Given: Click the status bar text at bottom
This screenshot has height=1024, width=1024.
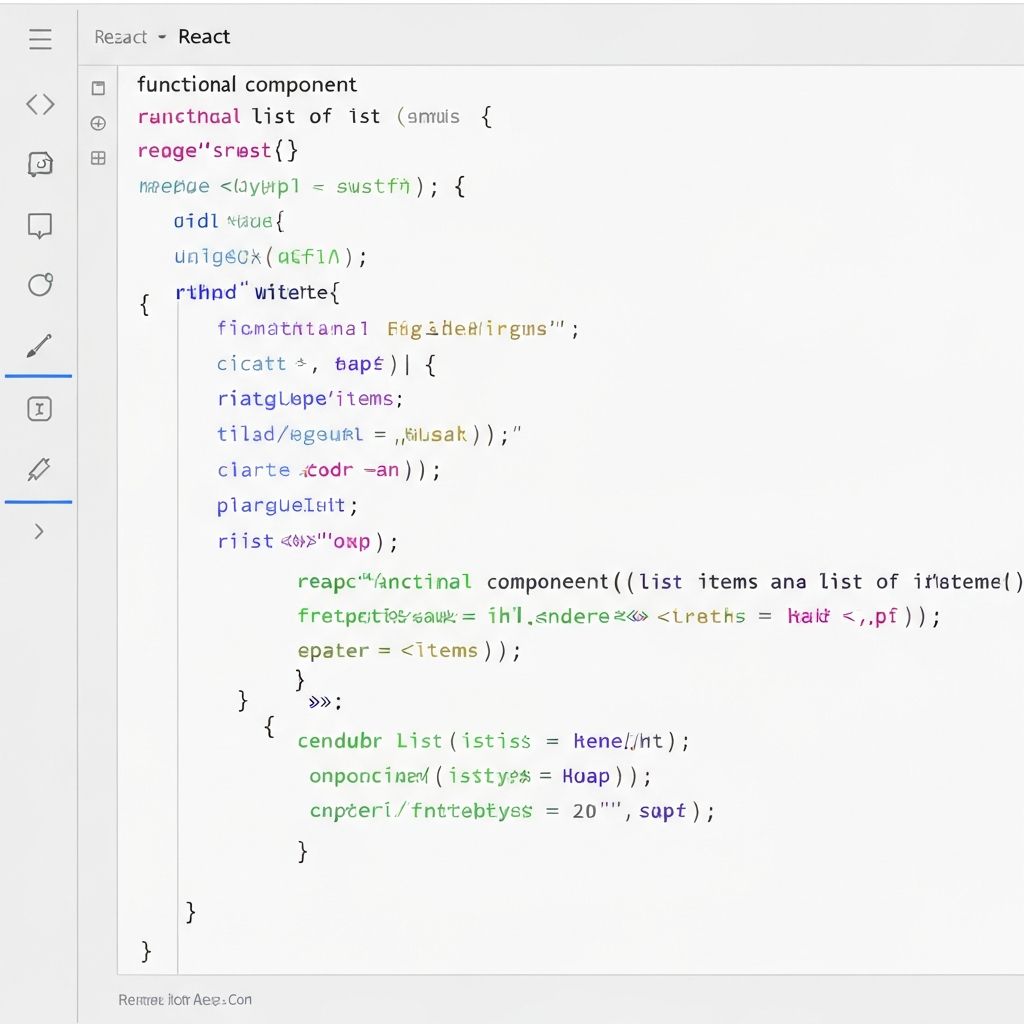Looking at the screenshot, I should (185, 999).
